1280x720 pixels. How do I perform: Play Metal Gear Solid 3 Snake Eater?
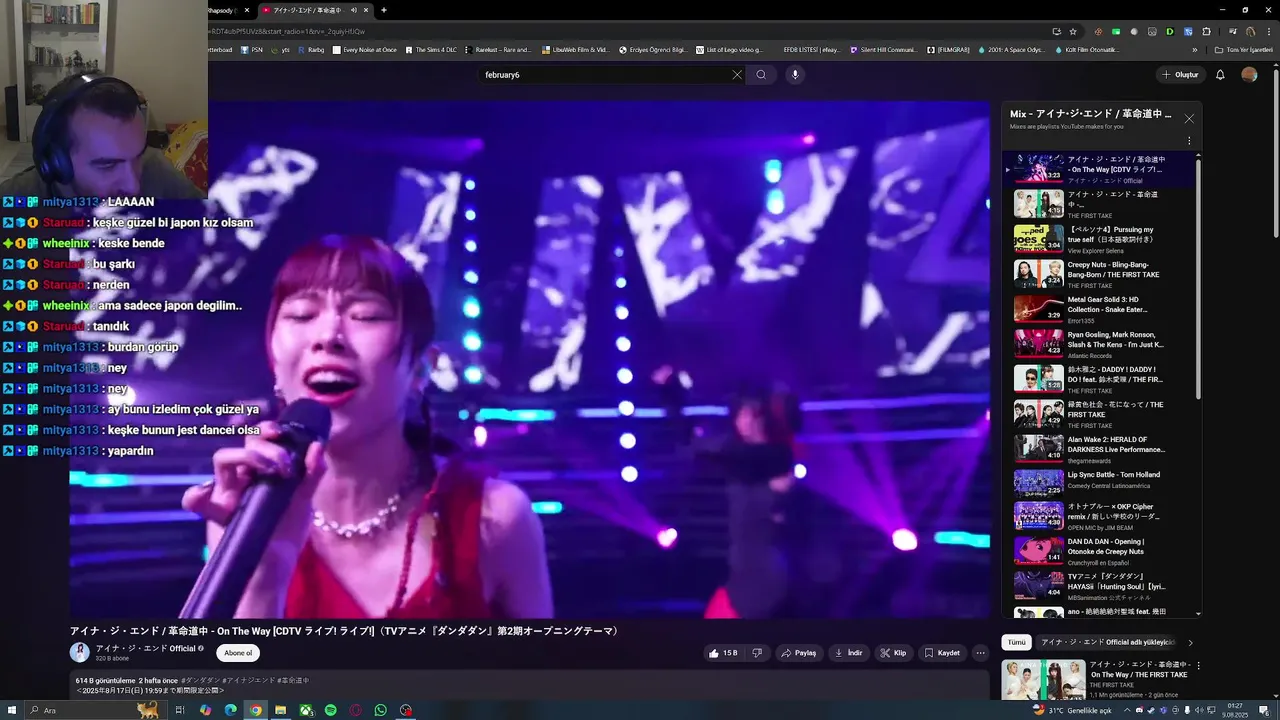pos(1090,309)
